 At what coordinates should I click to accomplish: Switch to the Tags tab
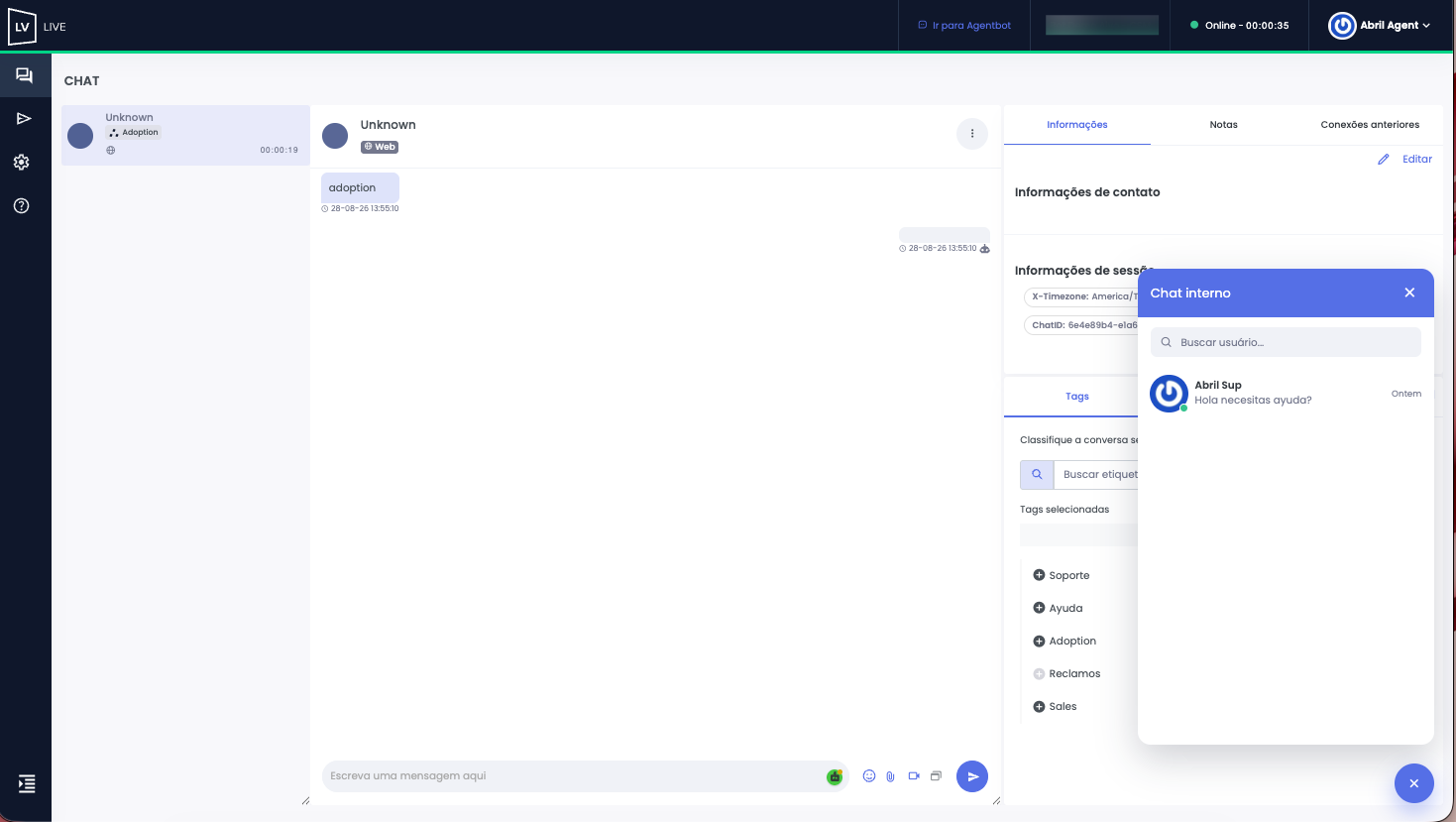point(1076,397)
